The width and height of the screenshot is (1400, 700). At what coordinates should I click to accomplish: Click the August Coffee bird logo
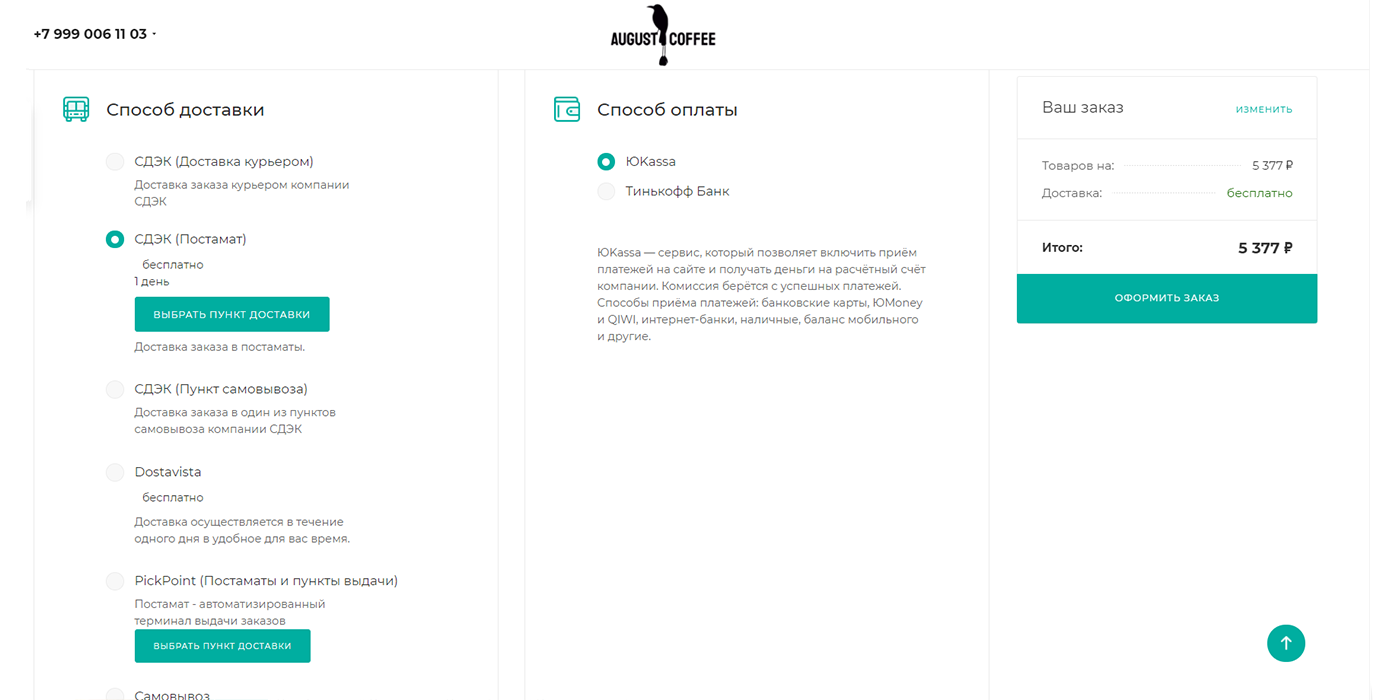(x=662, y=35)
